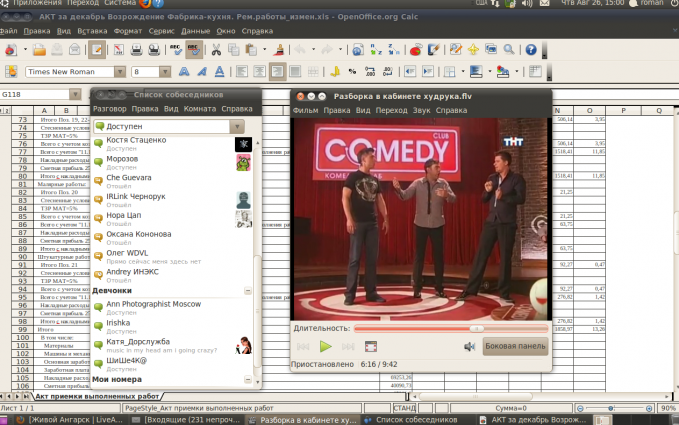Click the Firefox launcher icon in top panel
The image size is (679, 425).
[145, 4]
